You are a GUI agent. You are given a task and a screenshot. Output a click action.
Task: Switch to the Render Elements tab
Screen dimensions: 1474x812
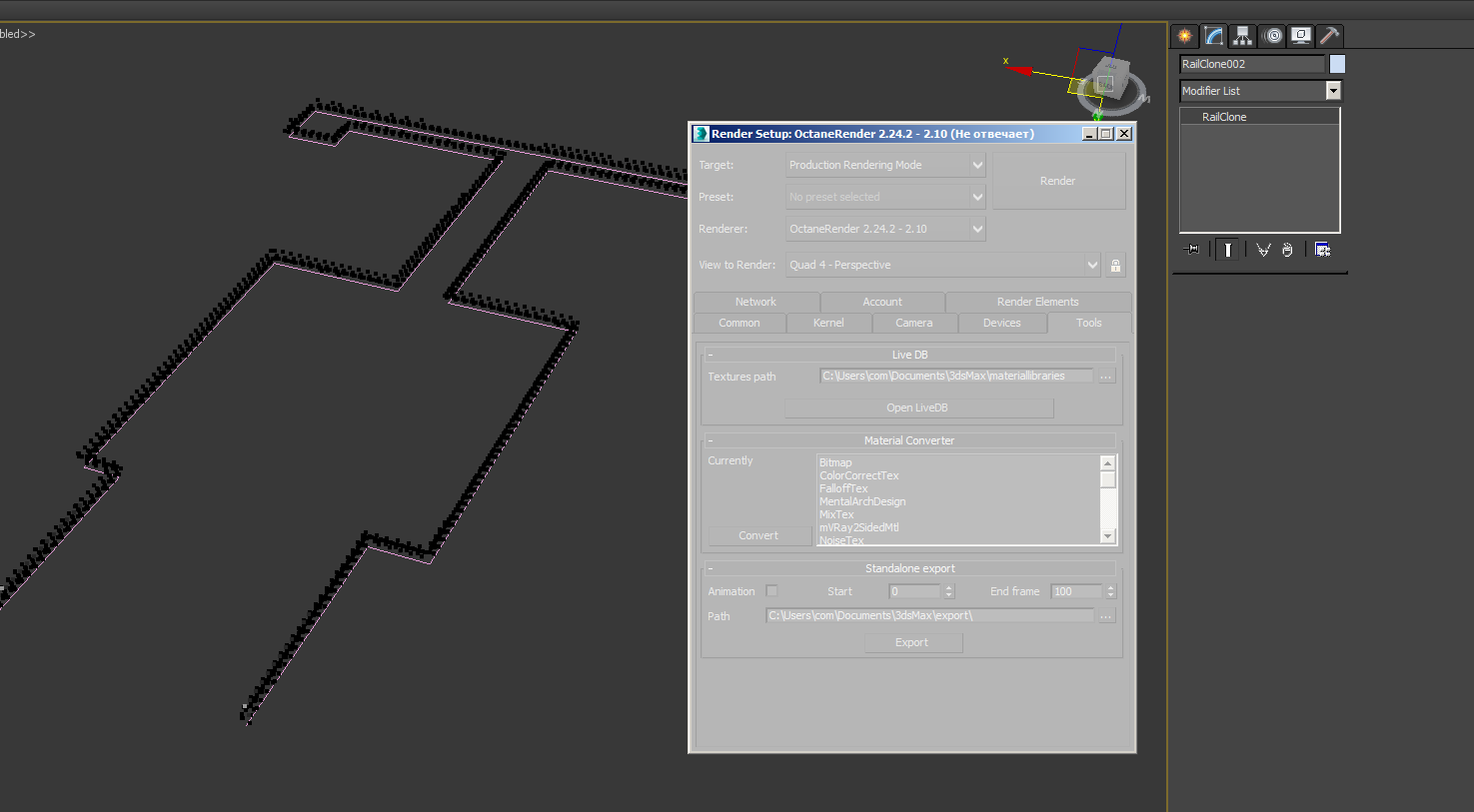(1038, 302)
